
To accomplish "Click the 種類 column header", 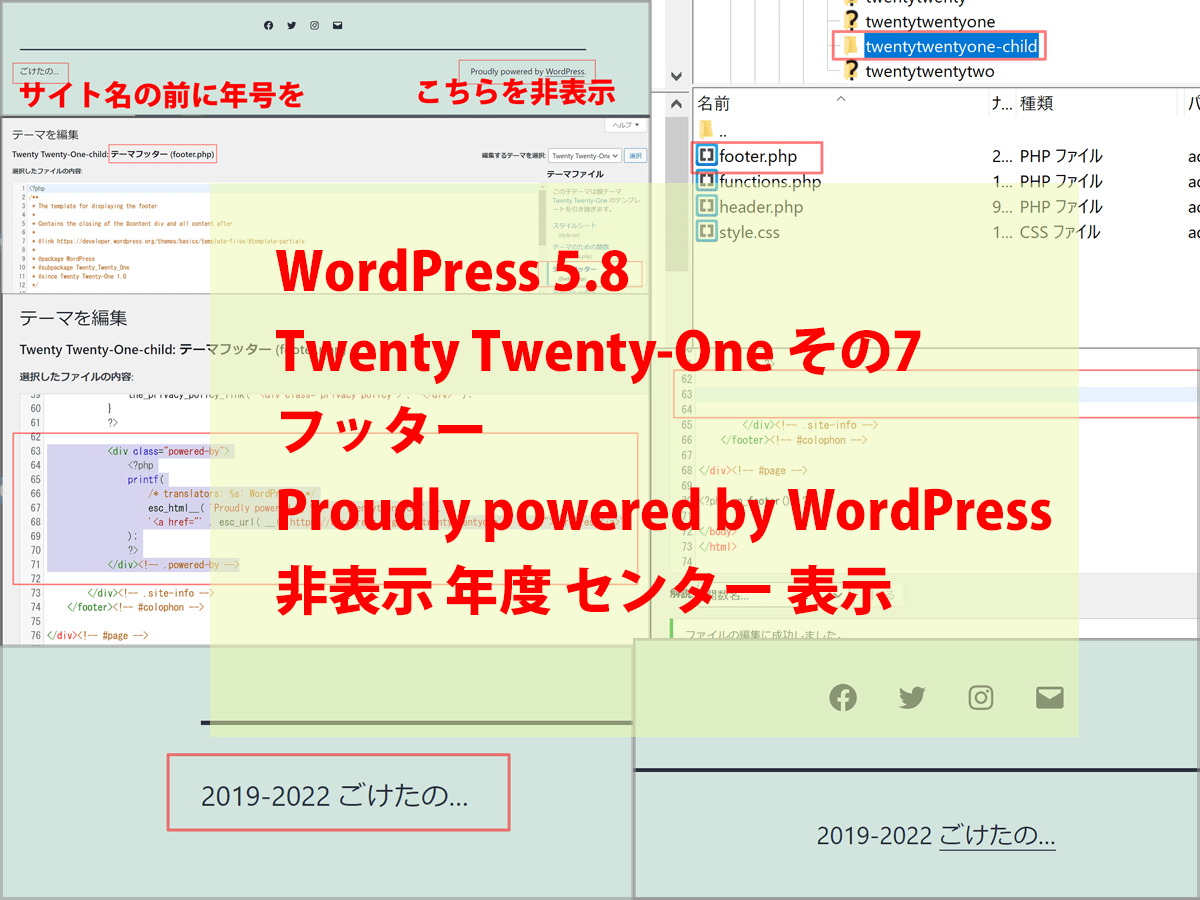I will [x=1036, y=103].
